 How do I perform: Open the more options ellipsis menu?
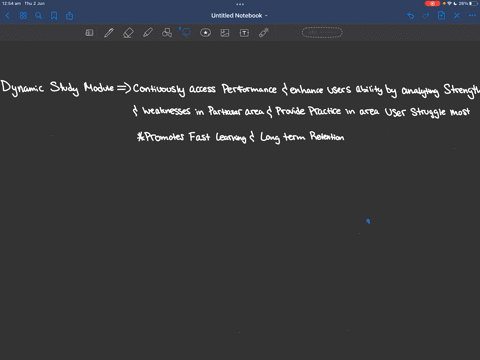click(472, 16)
